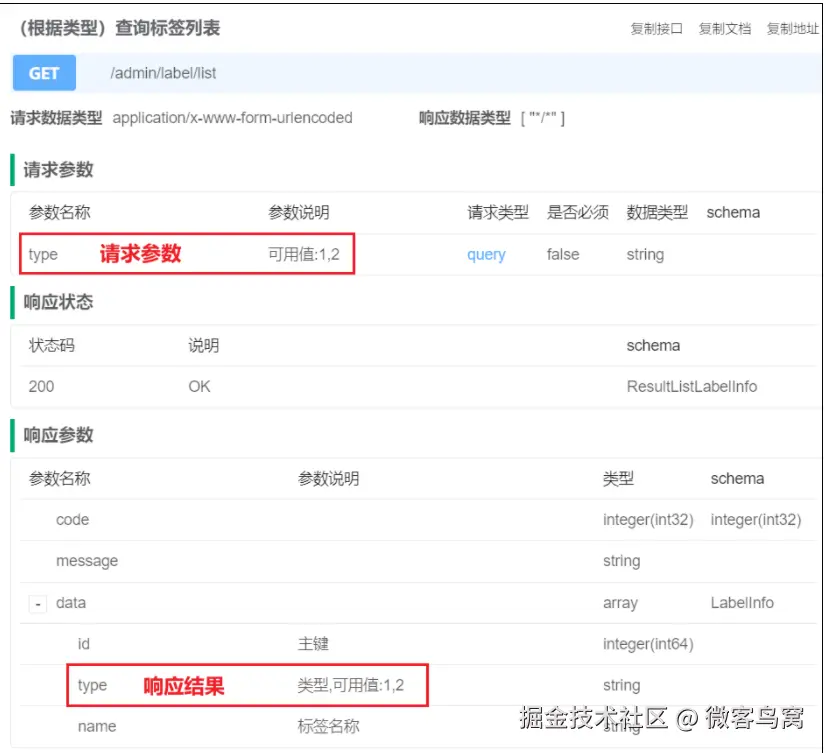The width and height of the screenshot is (826, 753).
Task: Click the ResultListLabelInfo schema cell
Action: point(692,387)
